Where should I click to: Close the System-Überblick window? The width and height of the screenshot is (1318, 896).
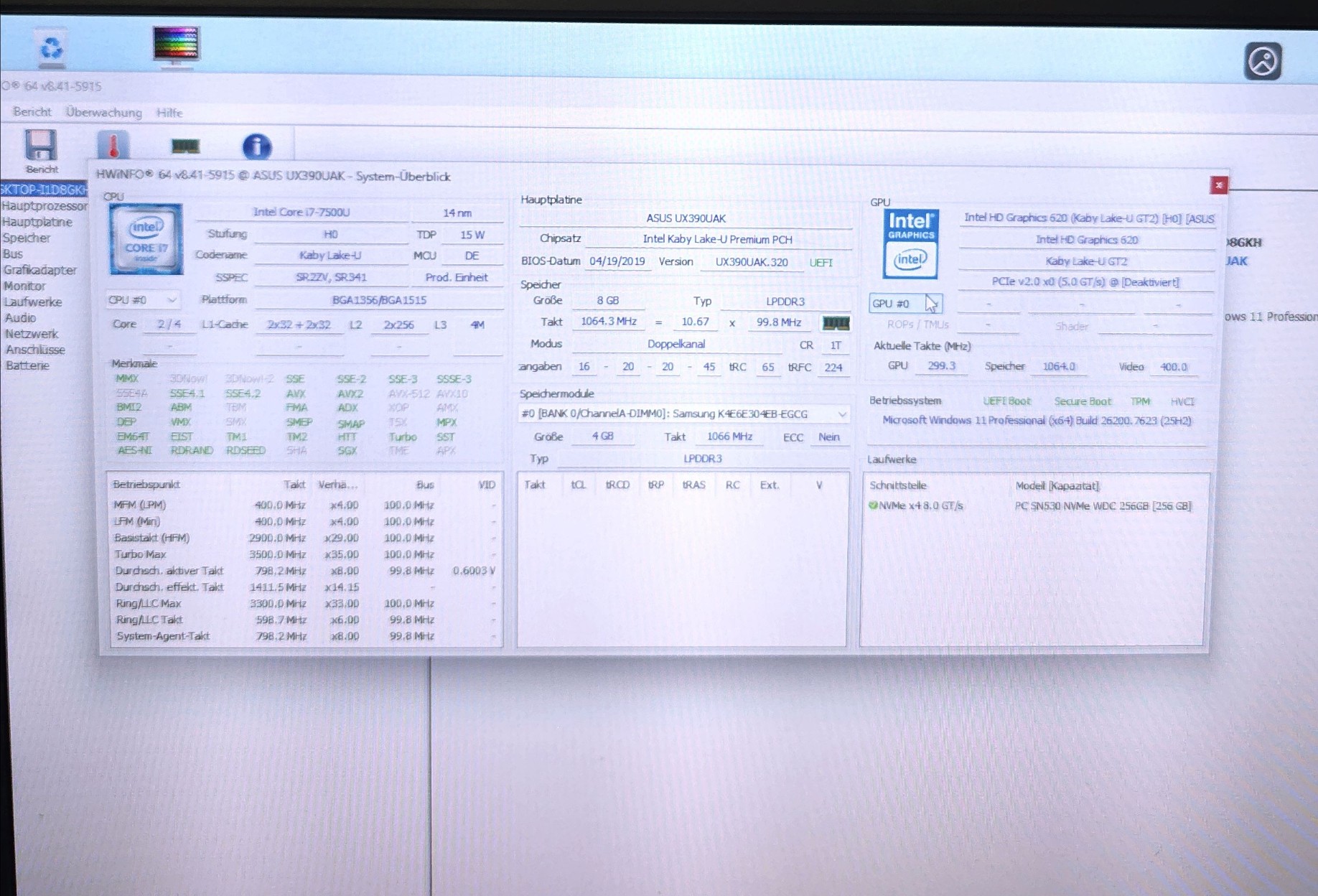click(x=1218, y=185)
